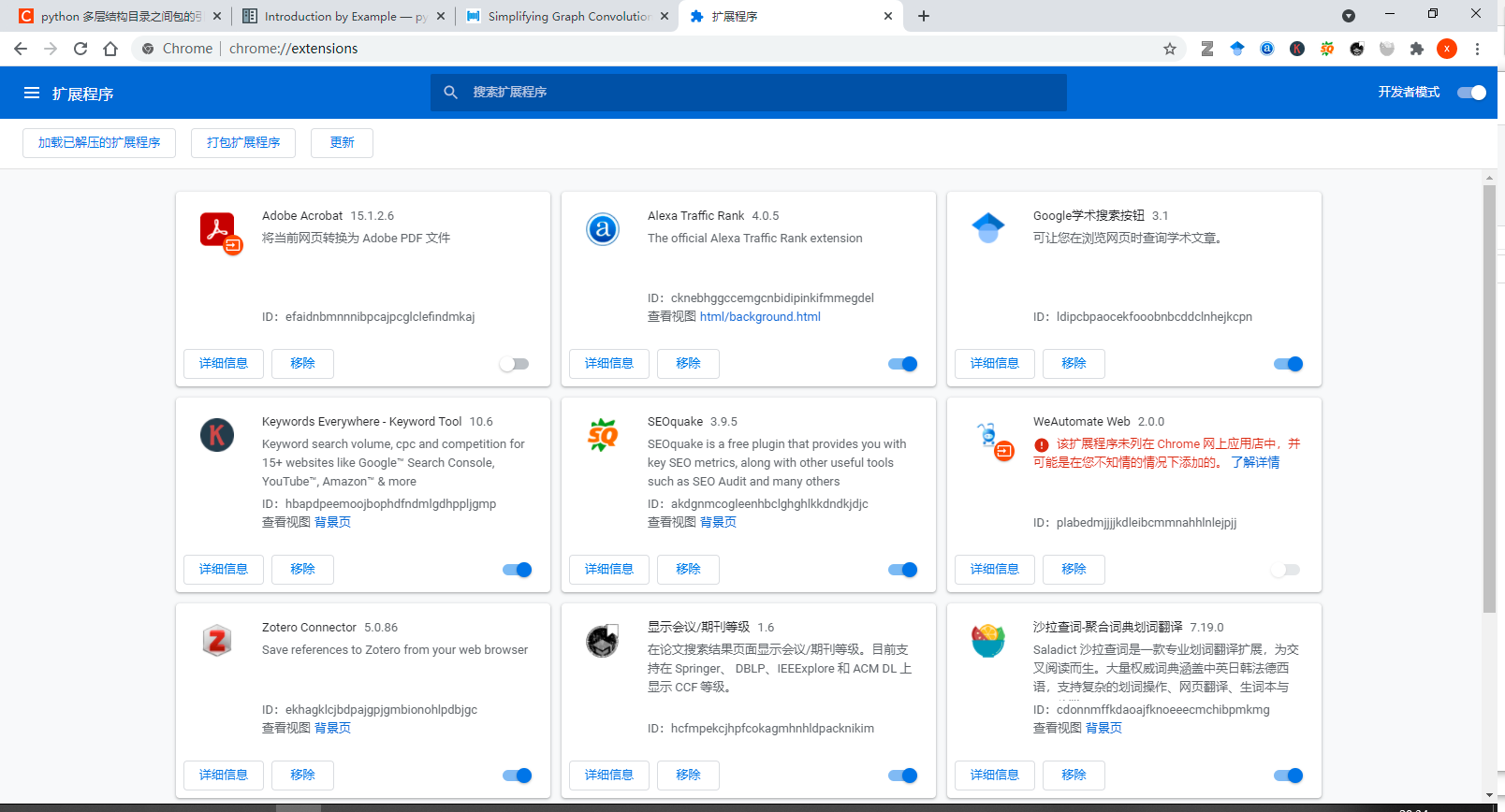This screenshot has height=812, width=1505.
Task: Turn off 开发者模式 toggle
Action: [x=1471, y=93]
